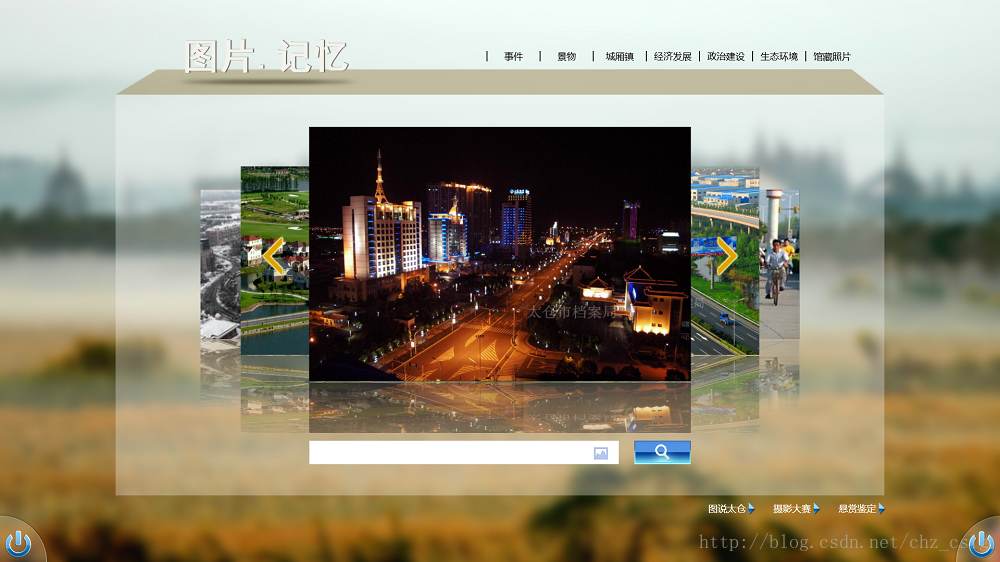
Task: Open the 城厢镇 menu item
Action: [x=619, y=57]
